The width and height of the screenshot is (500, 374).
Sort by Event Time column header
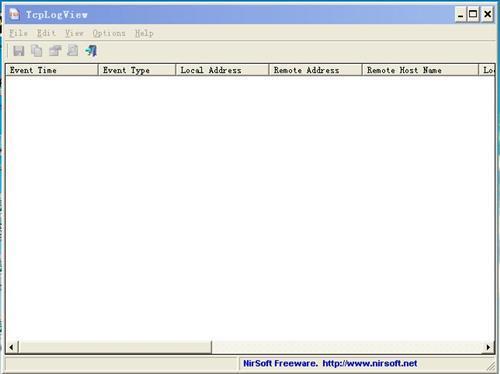tap(52, 70)
